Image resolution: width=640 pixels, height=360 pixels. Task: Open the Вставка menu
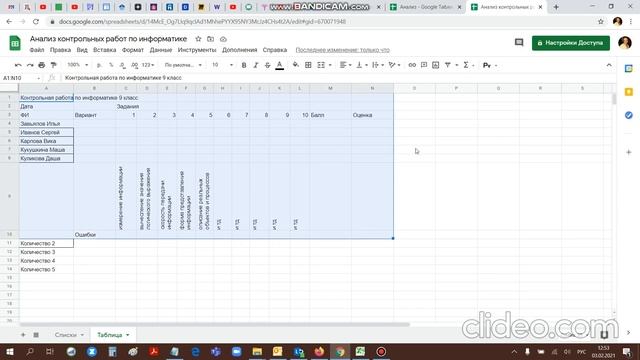coord(104,50)
